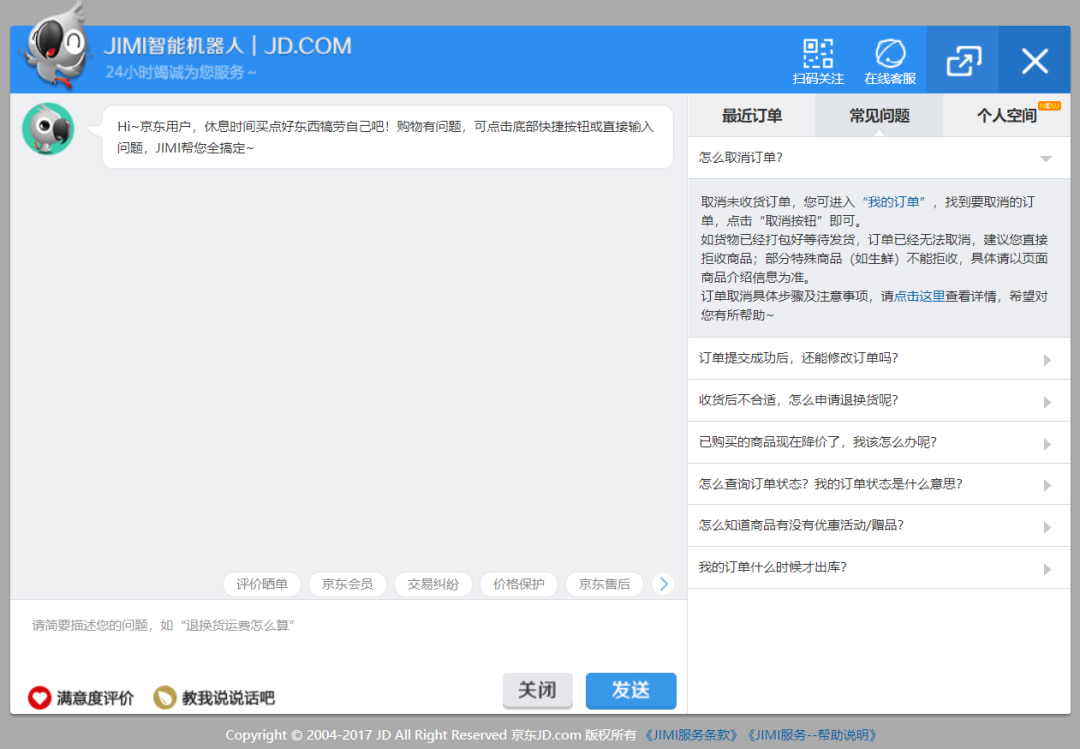Image resolution: width=1080 pixels, height=749 pixels.
Task: Expand 已购买的商品现在降价了 question
Action: (879, 442)
